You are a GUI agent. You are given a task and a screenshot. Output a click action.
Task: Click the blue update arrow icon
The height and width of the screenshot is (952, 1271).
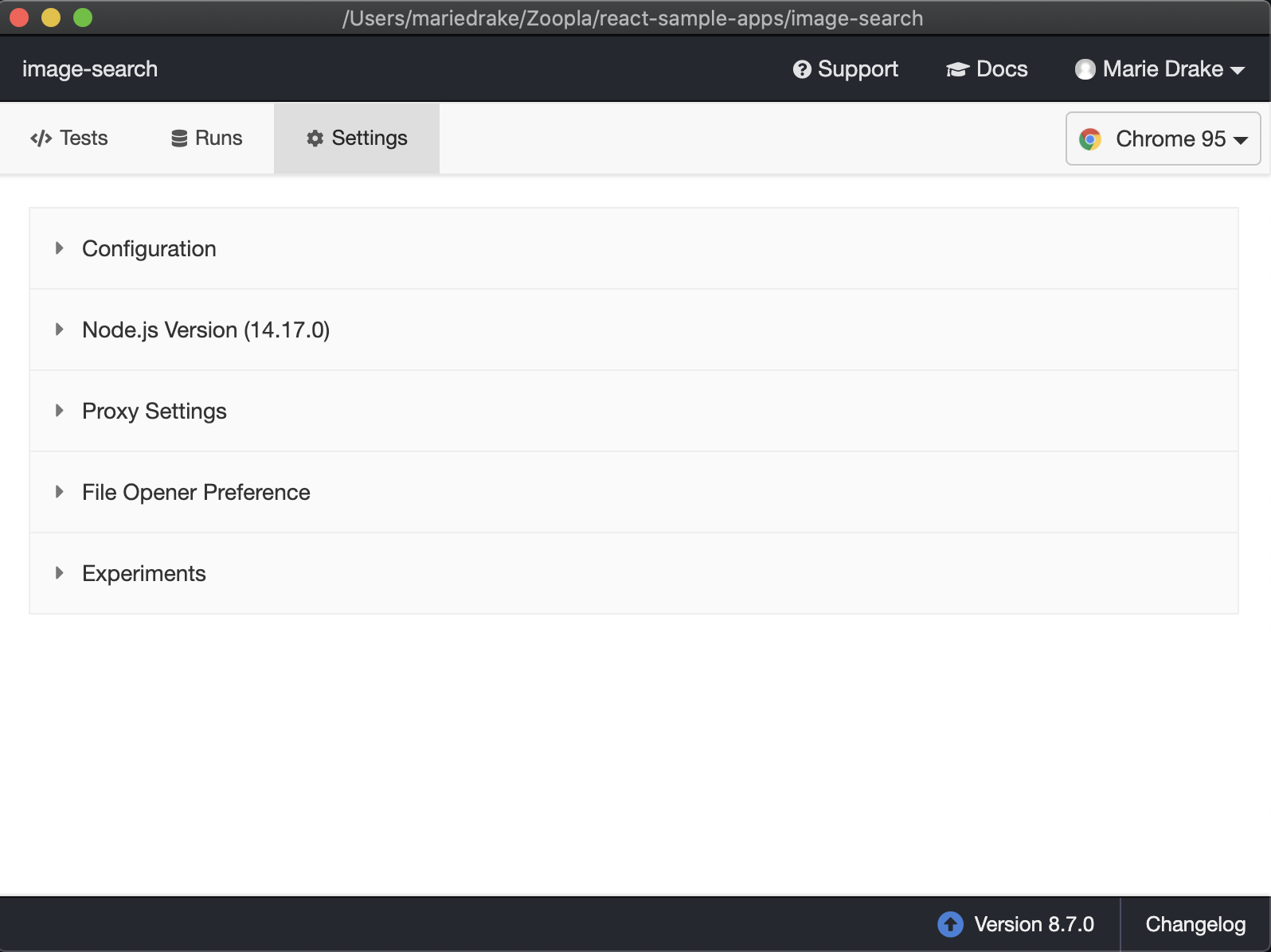click(950, 924)
